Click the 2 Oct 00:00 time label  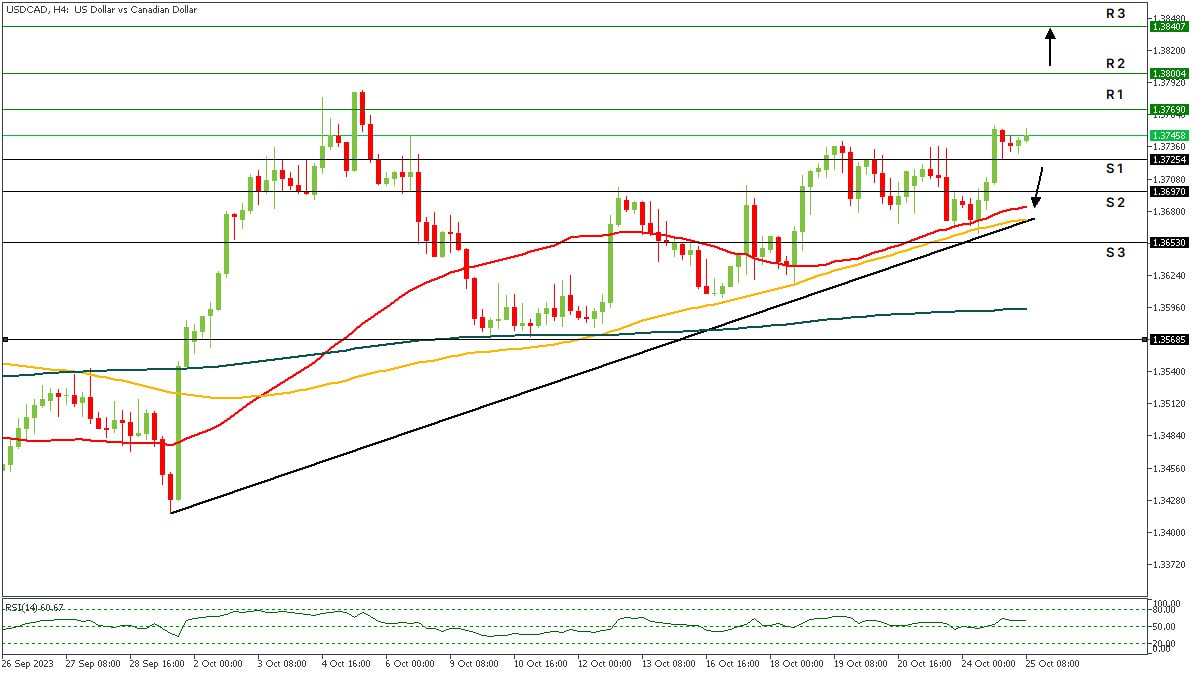[x=220, y=663]
